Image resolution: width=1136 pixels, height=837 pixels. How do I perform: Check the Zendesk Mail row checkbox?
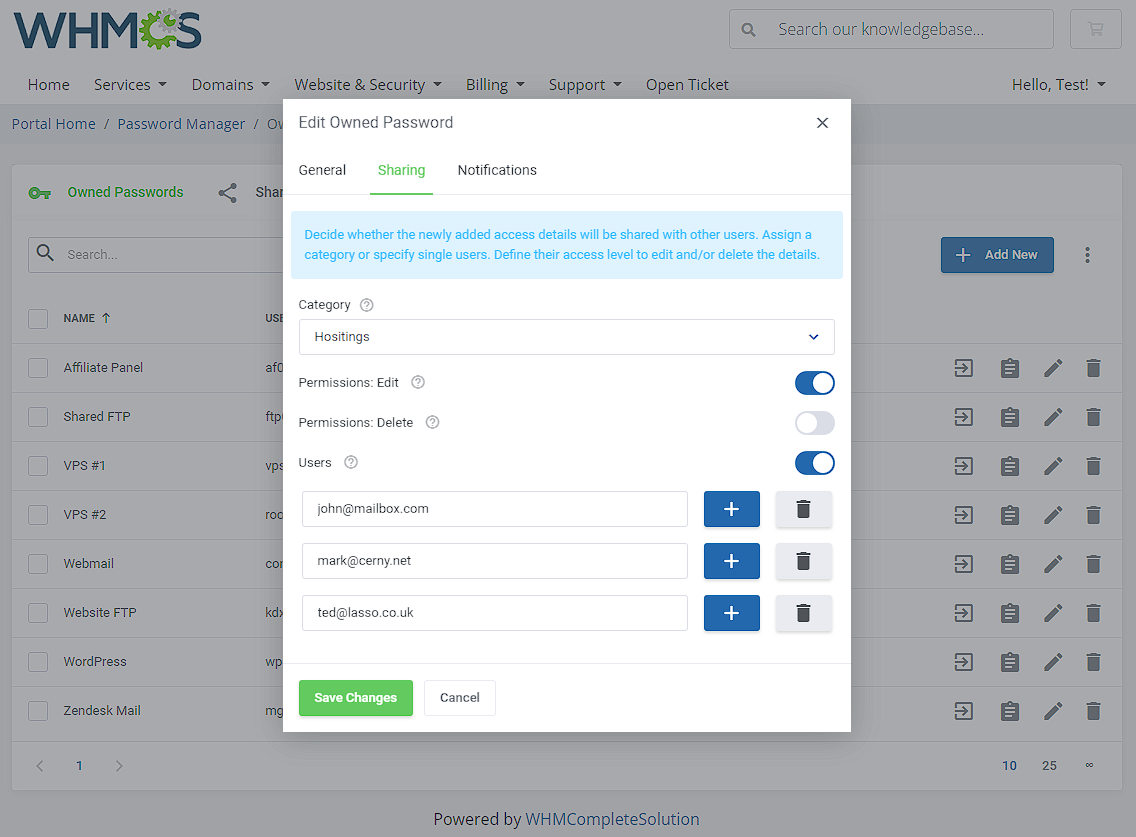pos(38,711)
